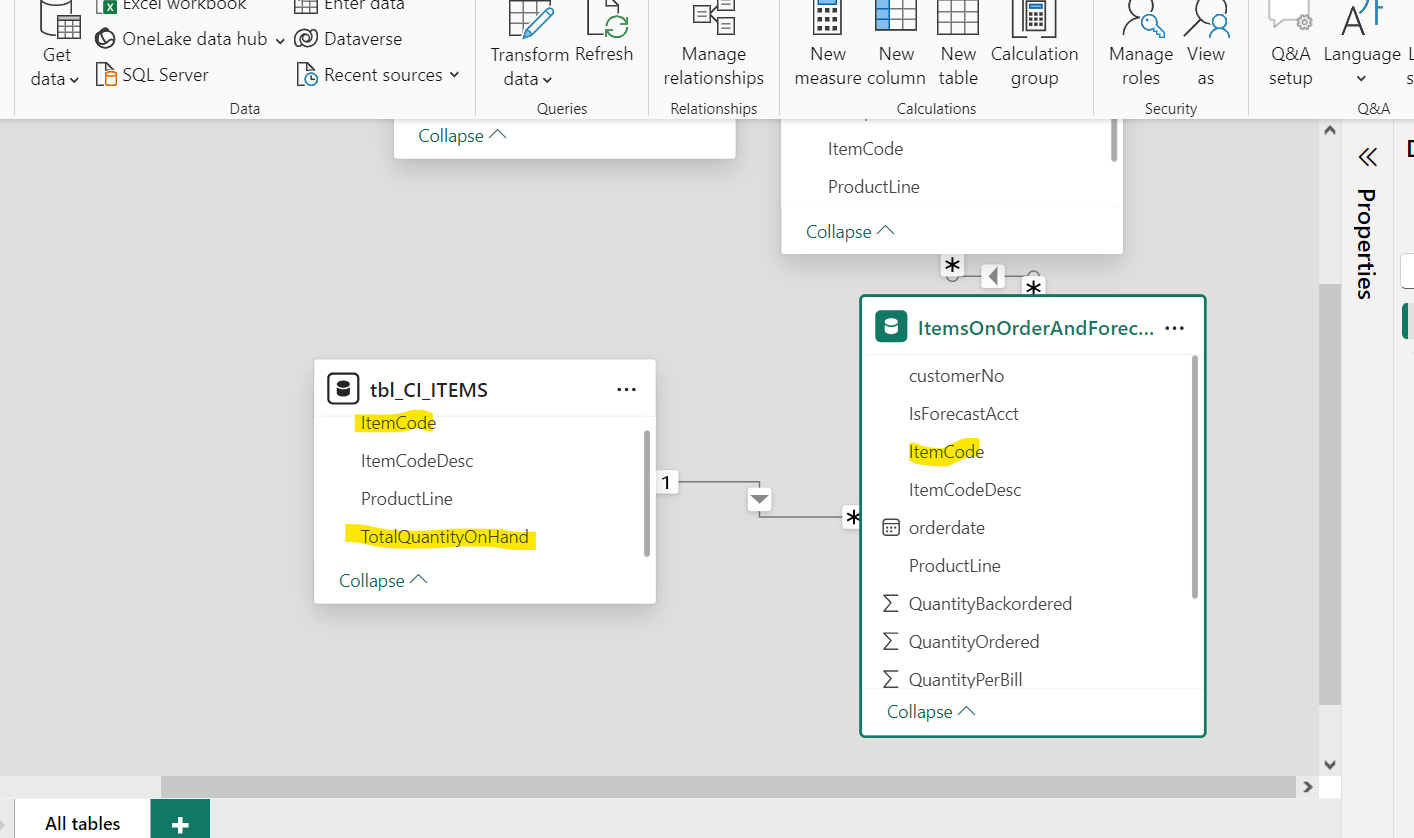Select the customerNo field

[956, 376]
